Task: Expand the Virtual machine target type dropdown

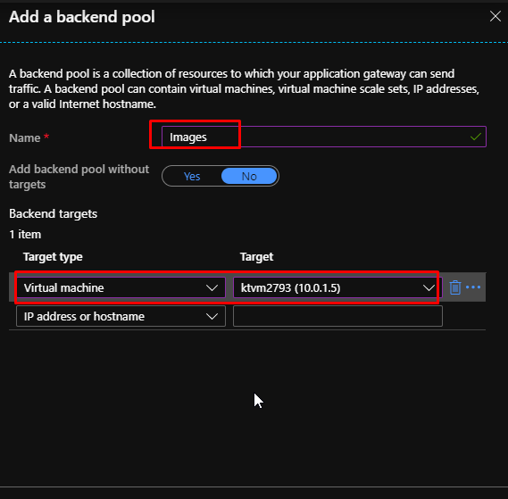Action: [121, 288]
